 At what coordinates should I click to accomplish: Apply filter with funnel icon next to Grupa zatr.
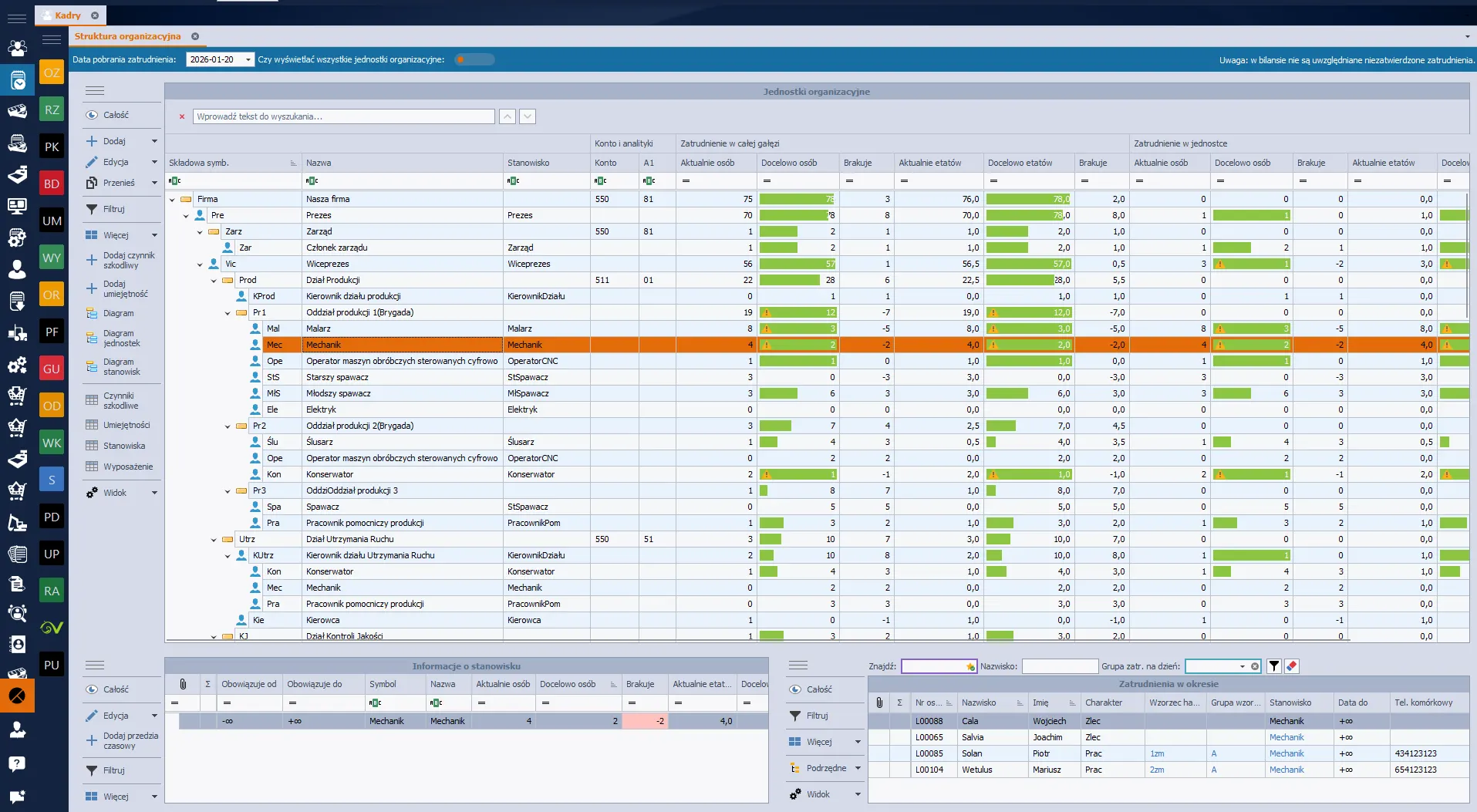click(1274, 666)
